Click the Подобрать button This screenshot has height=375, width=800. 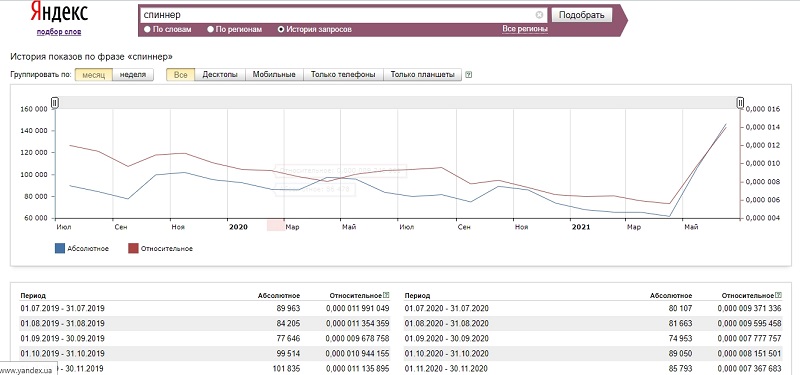tap(582, 15)
